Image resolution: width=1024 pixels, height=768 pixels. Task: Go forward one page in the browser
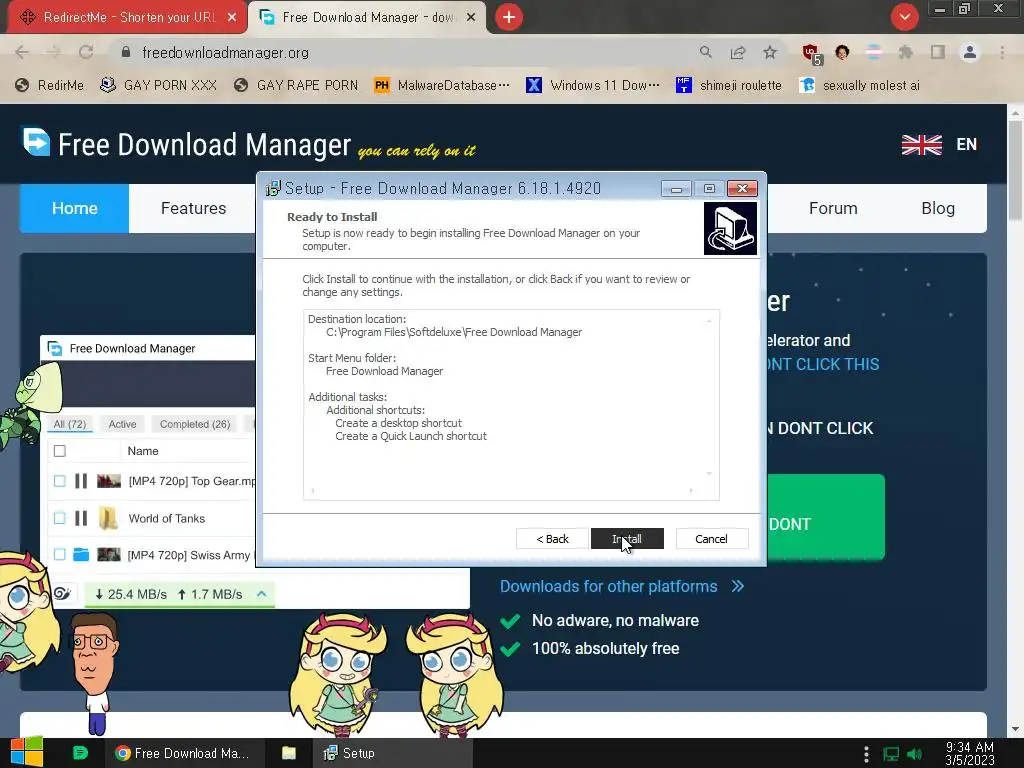tap(54, 52)
